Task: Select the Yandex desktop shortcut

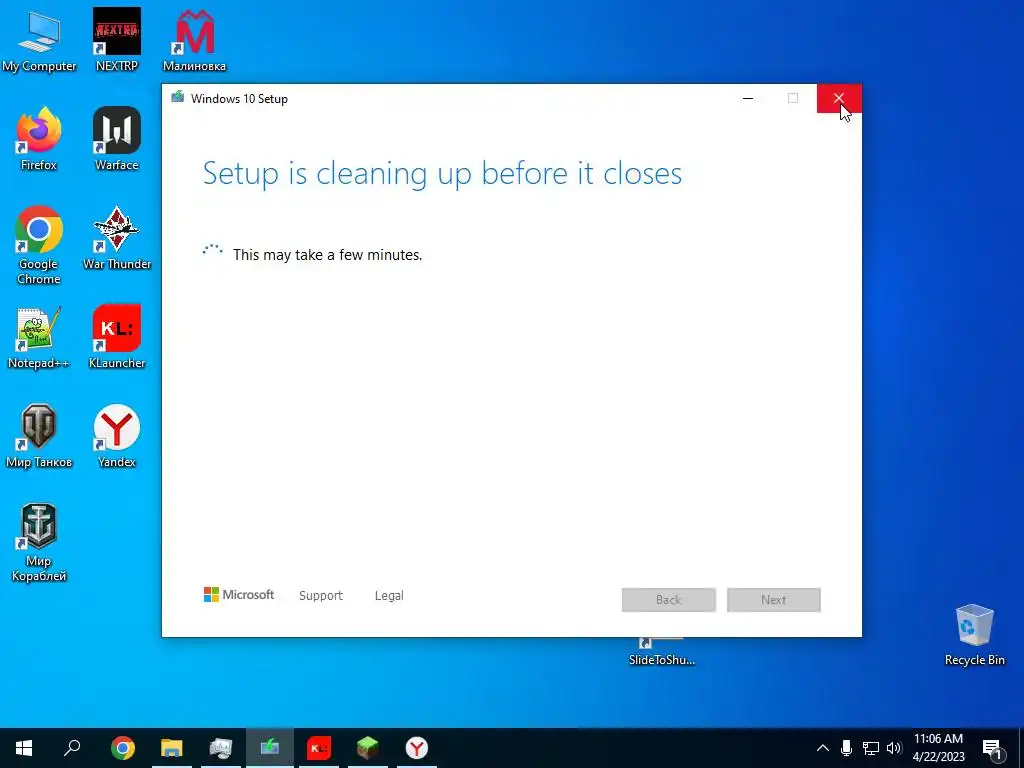Action: [117, 437]
